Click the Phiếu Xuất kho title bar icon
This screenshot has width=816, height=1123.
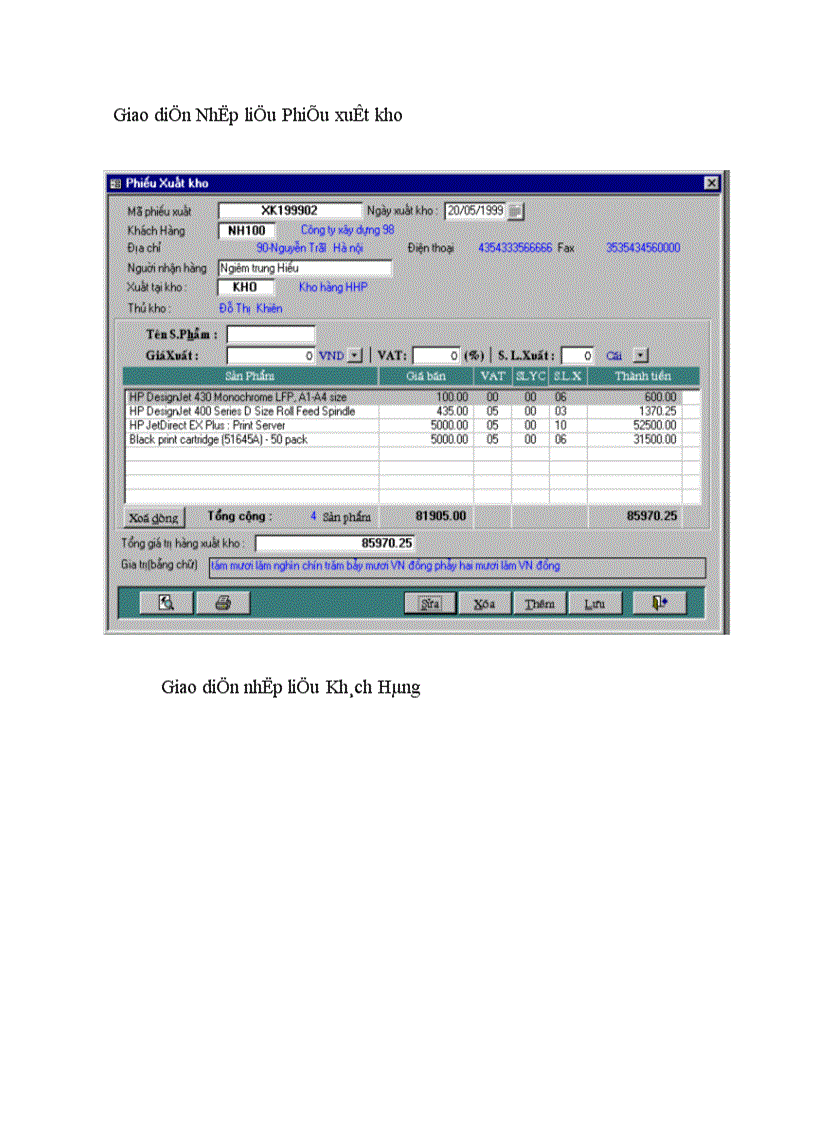click(116, 183)
